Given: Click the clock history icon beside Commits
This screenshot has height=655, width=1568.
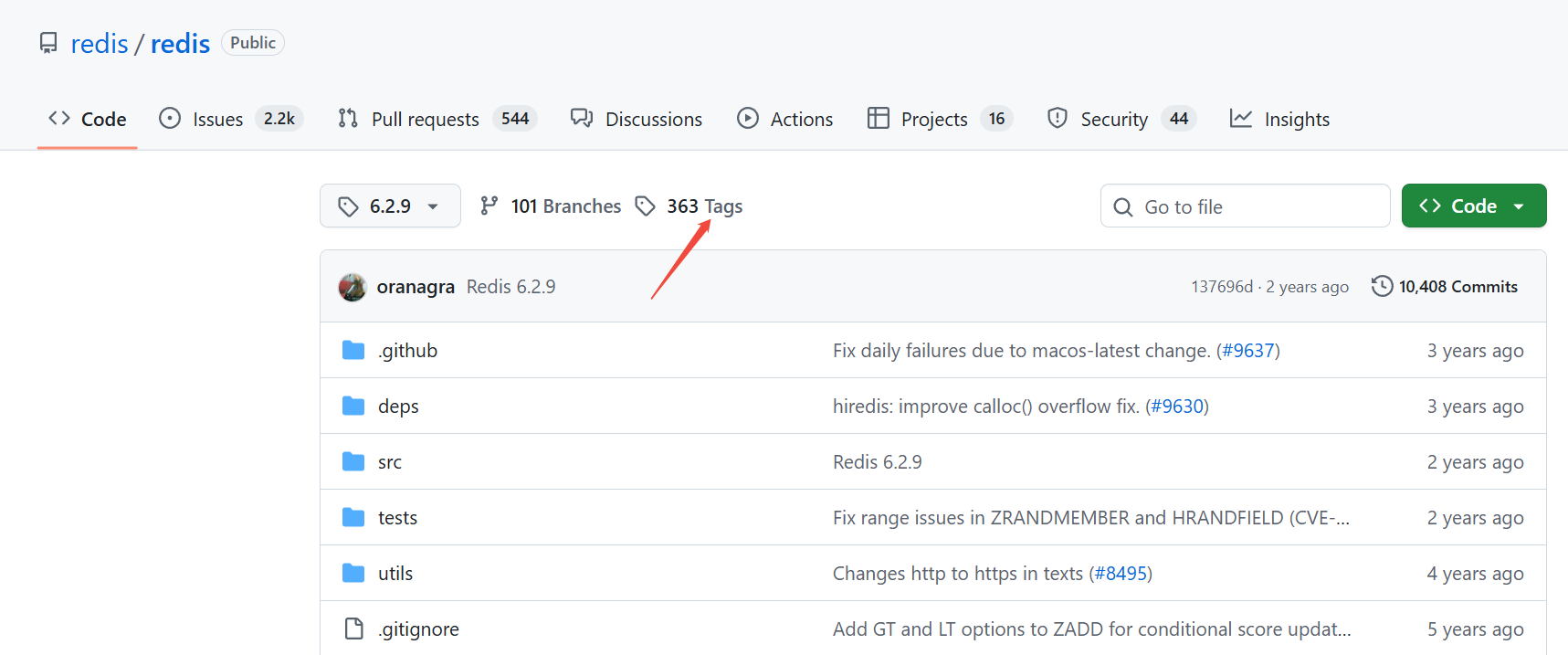Looking at the screenshot, I should tap(1383, 287).
